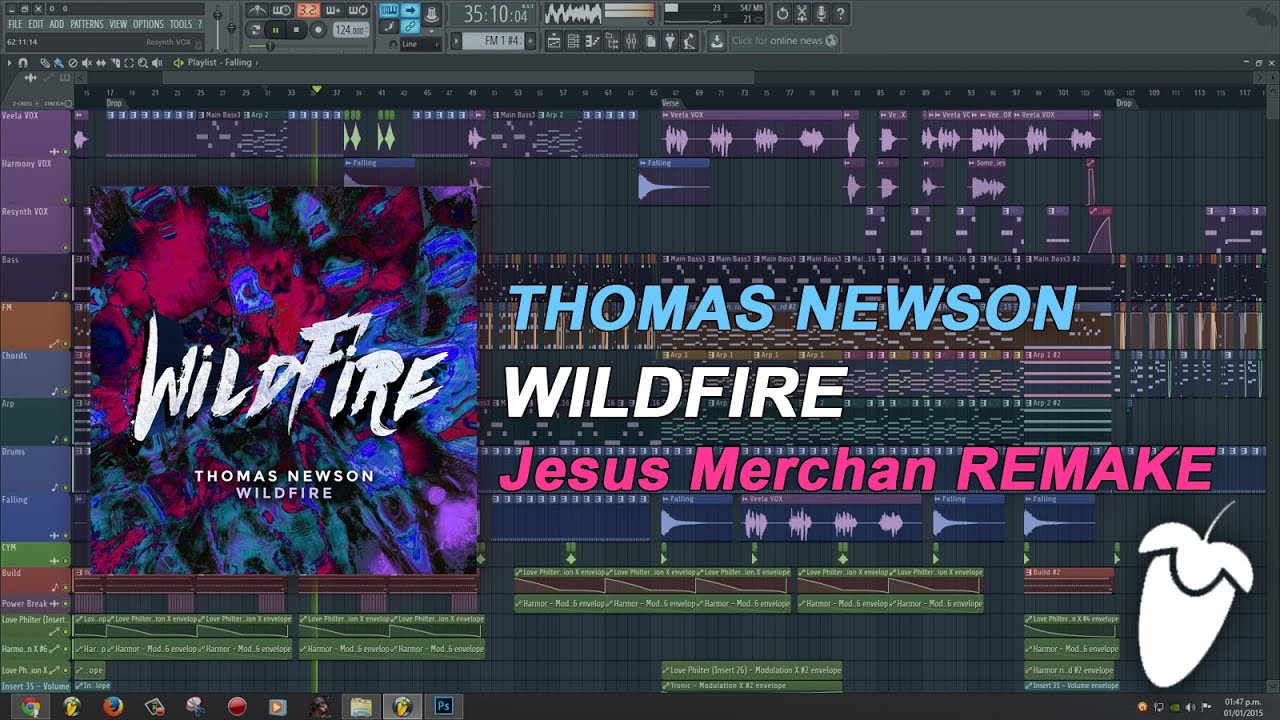Click the Verse timeline marker
Viewport: 1280px width, 720px height.
[x=670, y=103]
